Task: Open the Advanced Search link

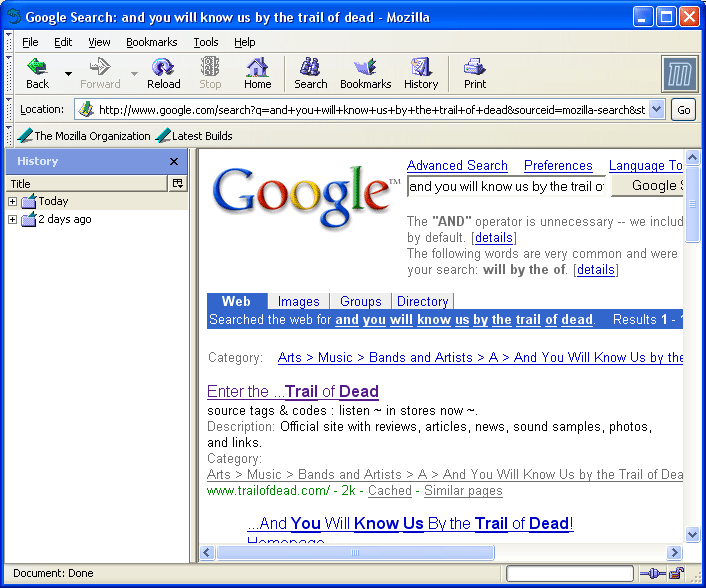Action: point(457,165)
